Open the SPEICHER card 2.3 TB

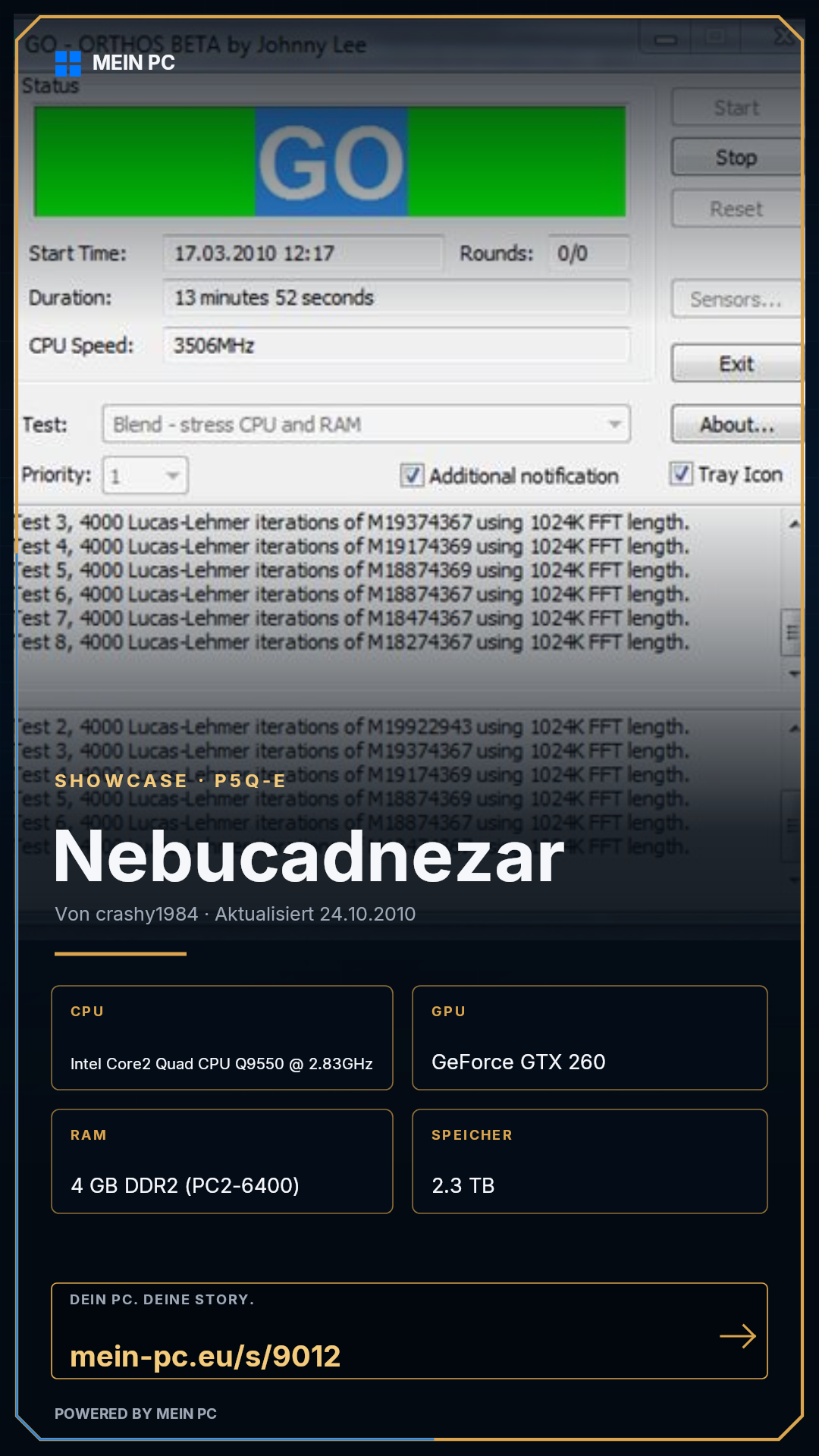590,1161
